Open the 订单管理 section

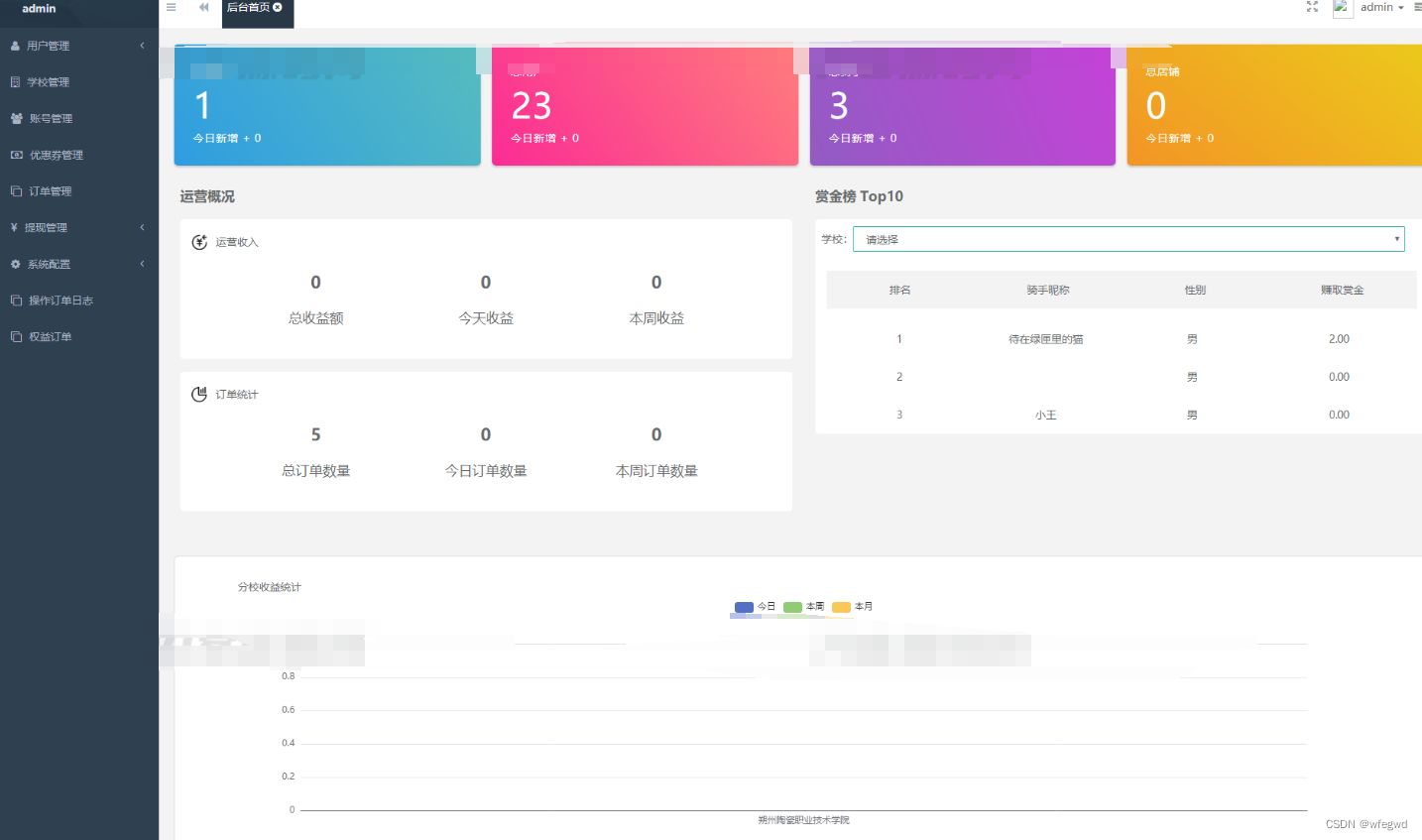(48, 190)
